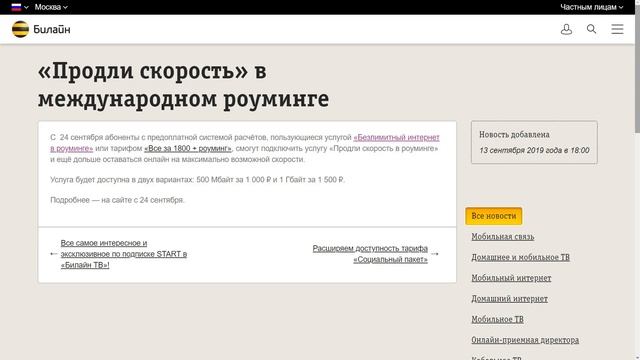Screen dimensions: 640x360
Task: Click the paragraph about 500 Мбайт pricing
Action: (197, 180)
